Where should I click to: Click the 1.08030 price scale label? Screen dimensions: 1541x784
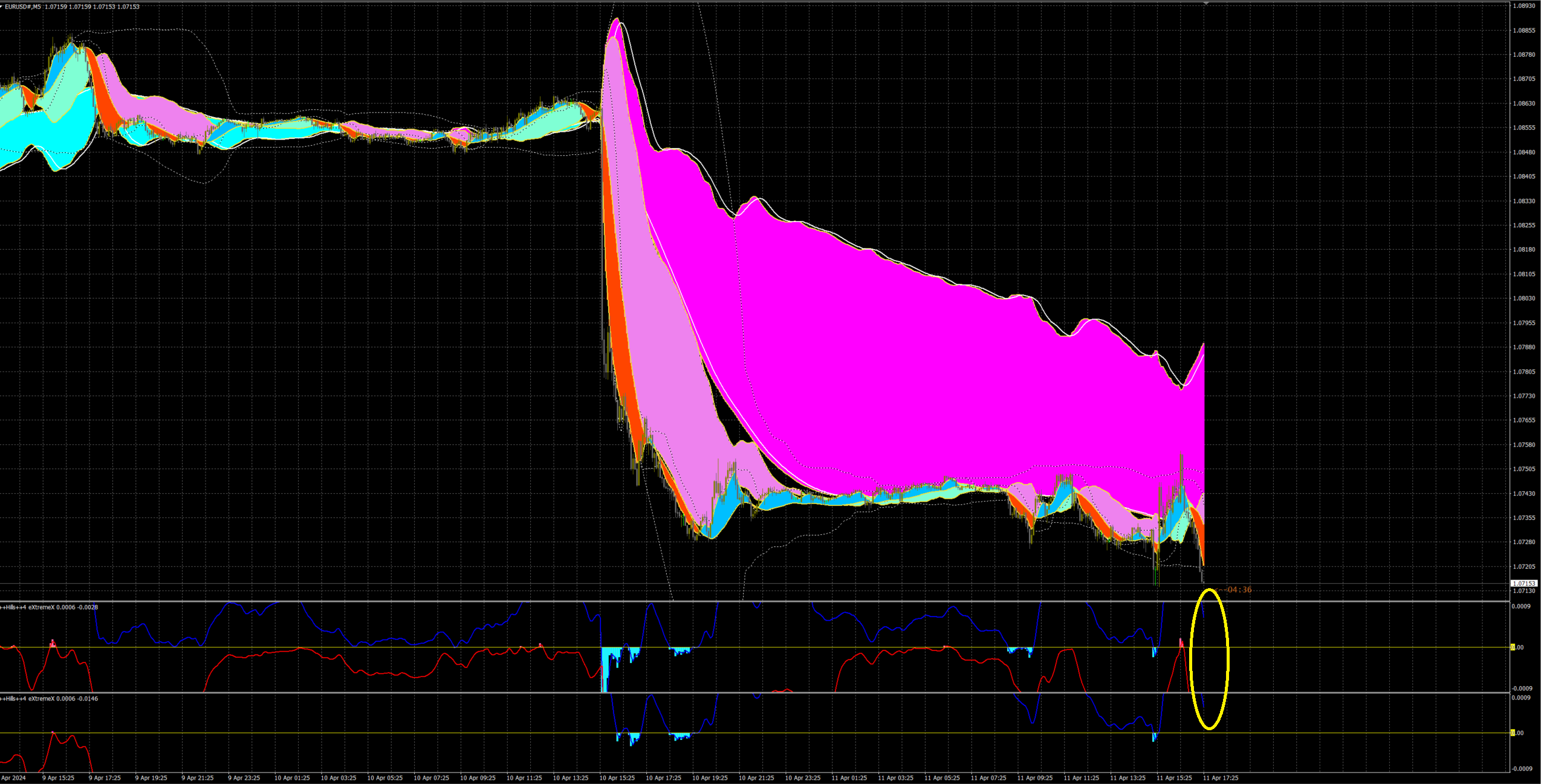tap(1523, 298)
